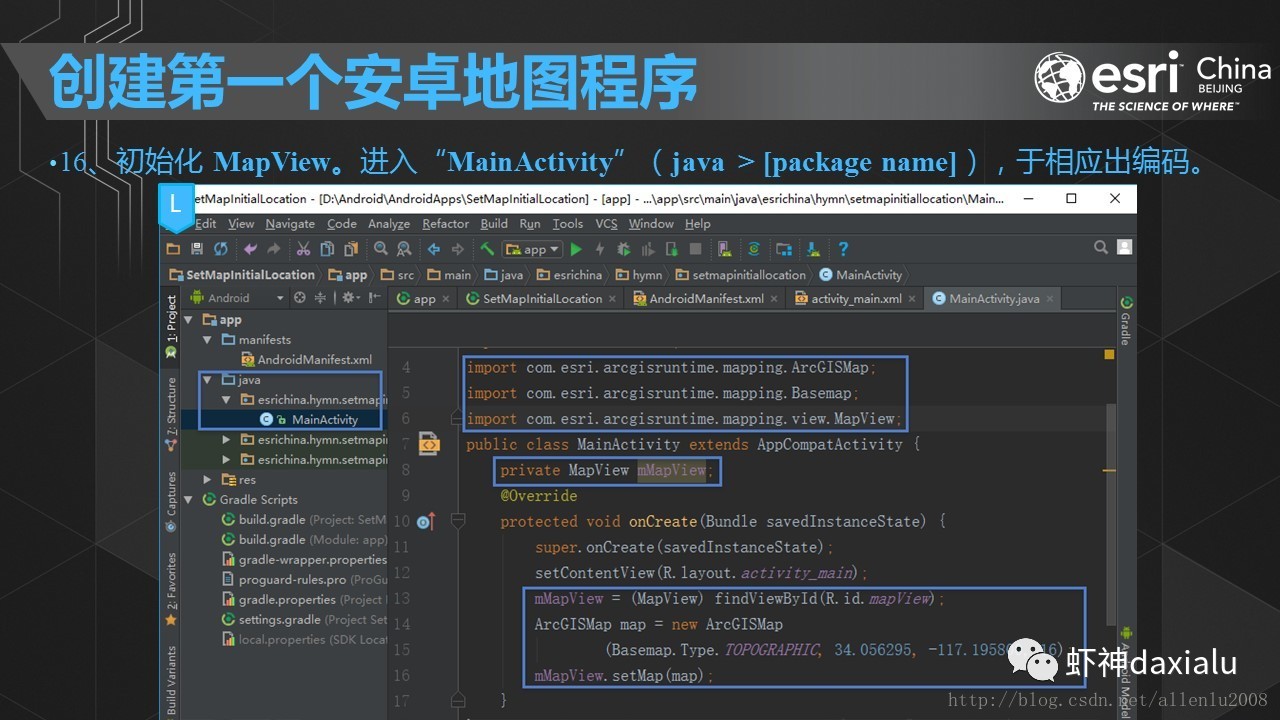
Task: Click the Redo arrow icon
Action: click(x=273, y=249)
